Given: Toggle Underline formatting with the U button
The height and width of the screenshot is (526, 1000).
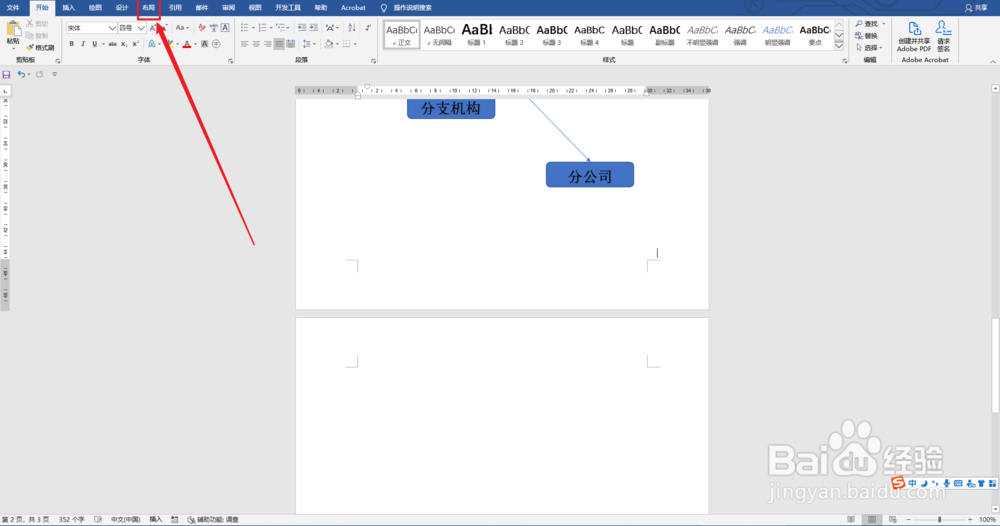Looking at the screenshot, I should click(x=94, y=44).
